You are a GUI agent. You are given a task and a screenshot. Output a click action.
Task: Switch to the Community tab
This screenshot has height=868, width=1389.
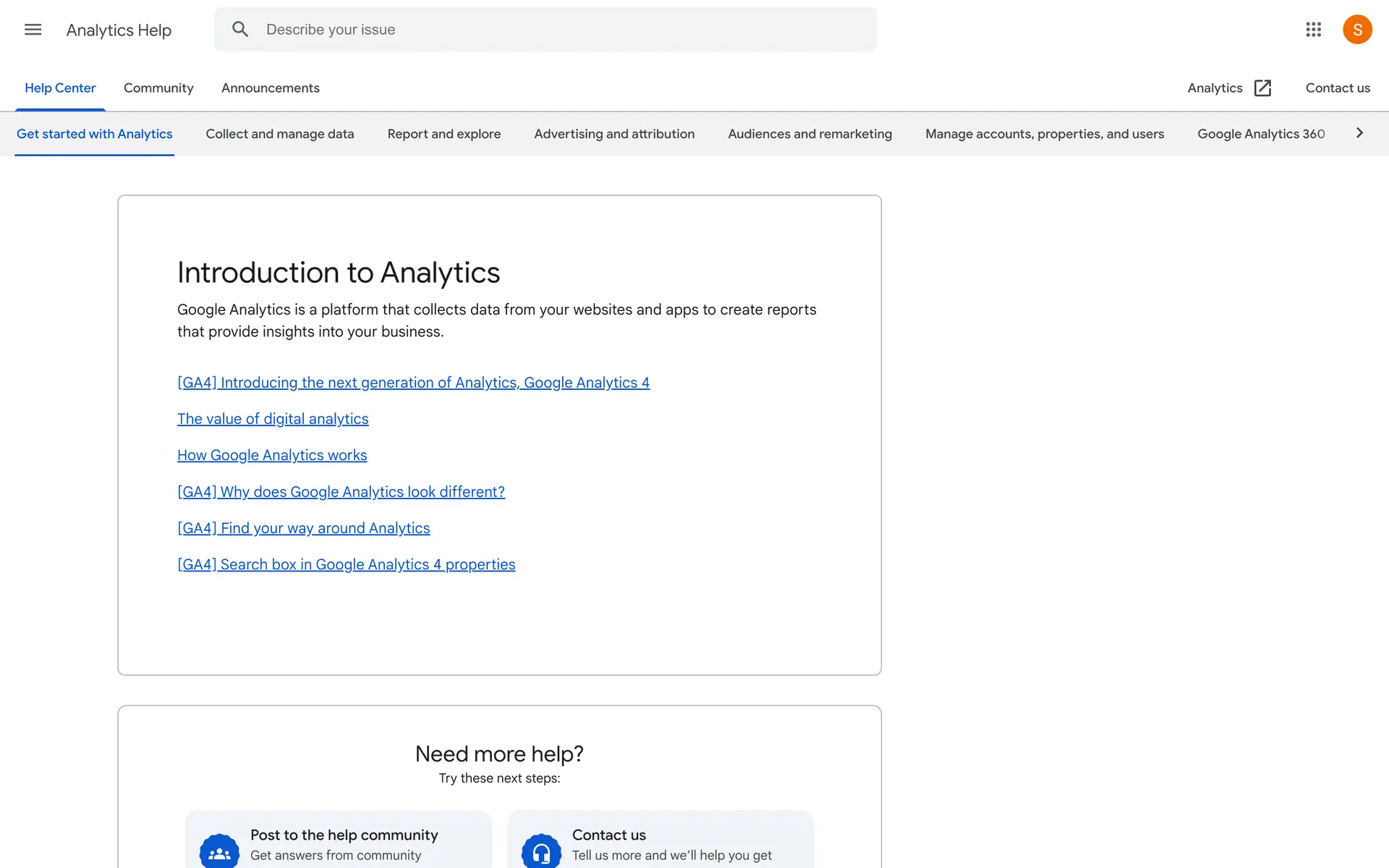coord(158,88)
